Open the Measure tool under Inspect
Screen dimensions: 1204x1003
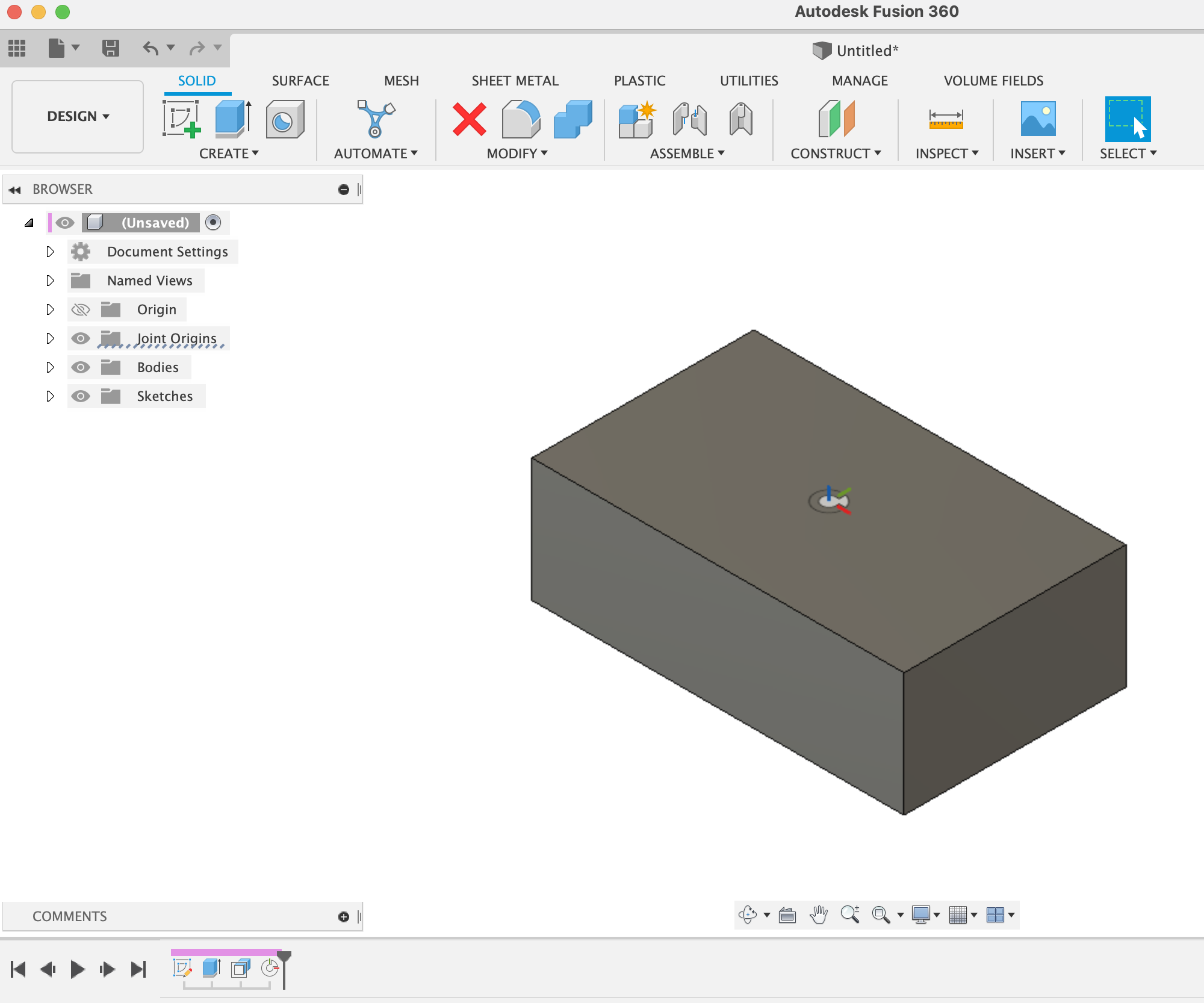(x=947, y=119)
